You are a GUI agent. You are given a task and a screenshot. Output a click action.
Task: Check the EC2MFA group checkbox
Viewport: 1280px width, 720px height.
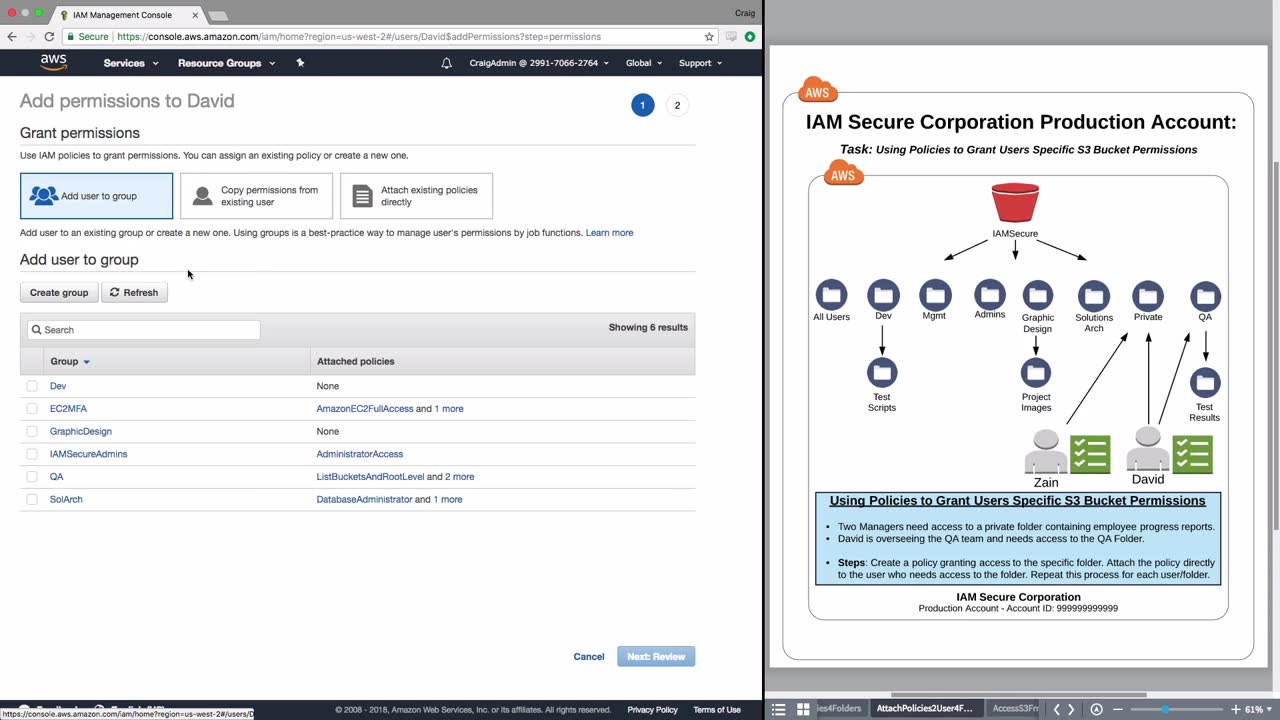pyautogui.click(x=32, y=409)
